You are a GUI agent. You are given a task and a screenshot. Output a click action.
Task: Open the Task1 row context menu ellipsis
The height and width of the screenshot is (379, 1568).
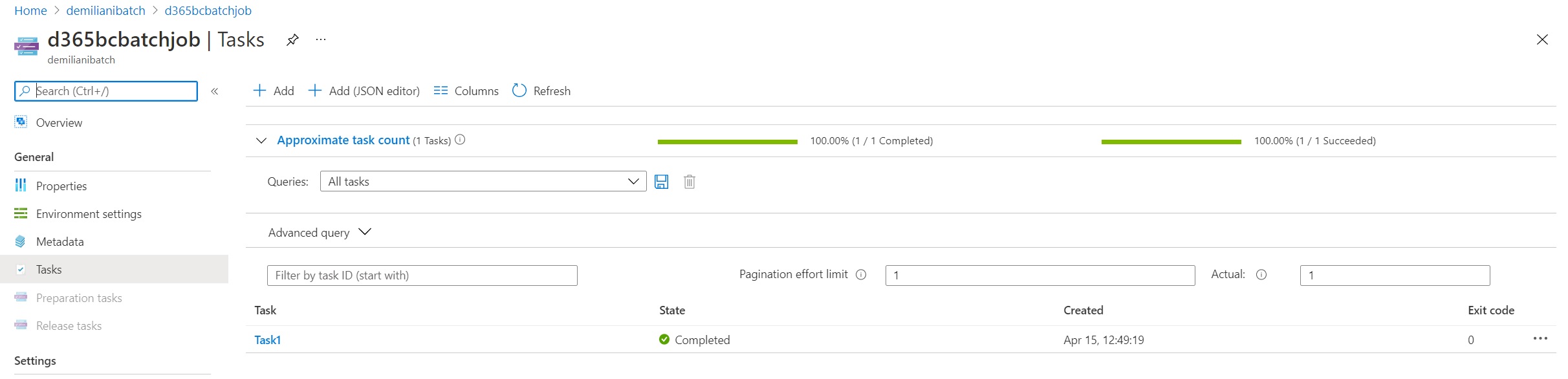(x=1540, y=339)
